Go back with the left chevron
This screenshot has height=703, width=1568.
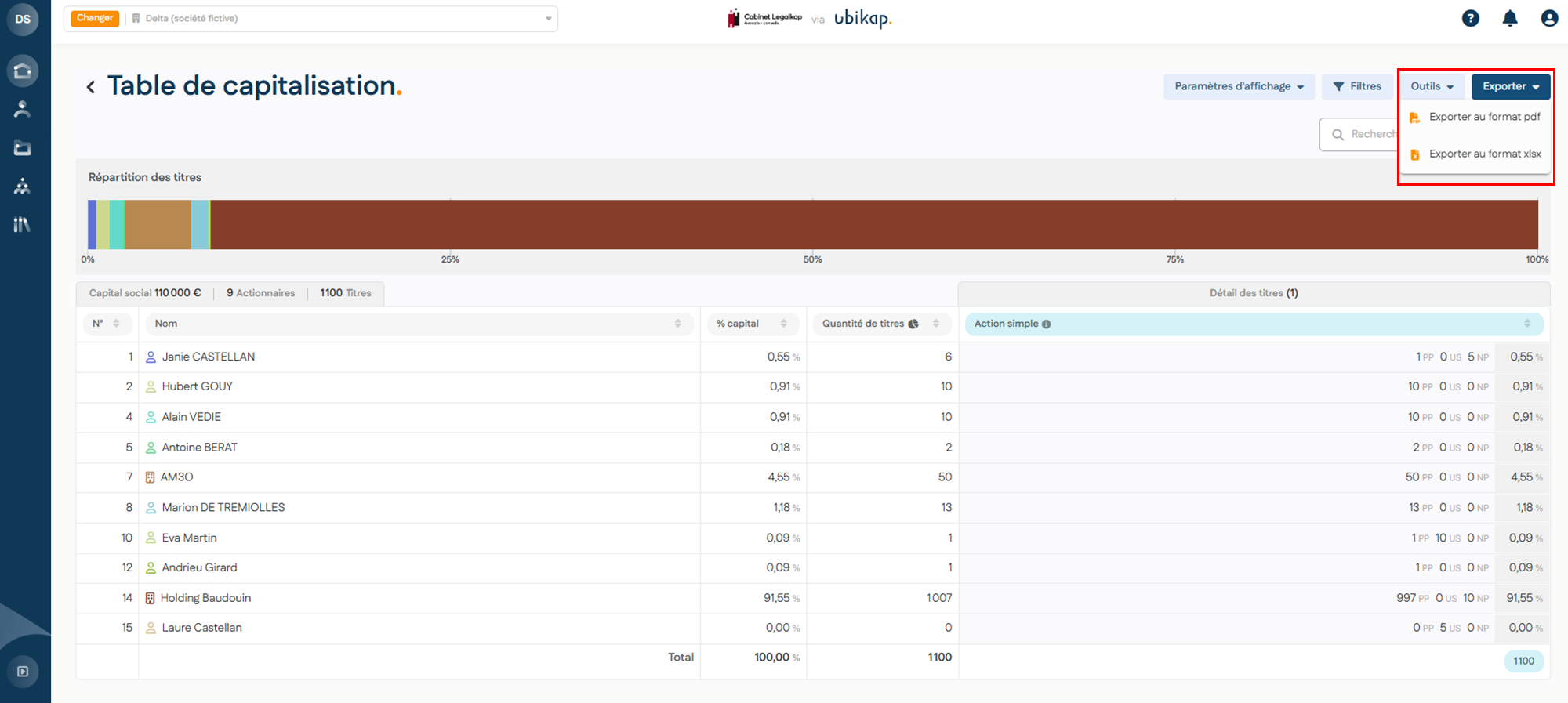[x=91, y=87]
